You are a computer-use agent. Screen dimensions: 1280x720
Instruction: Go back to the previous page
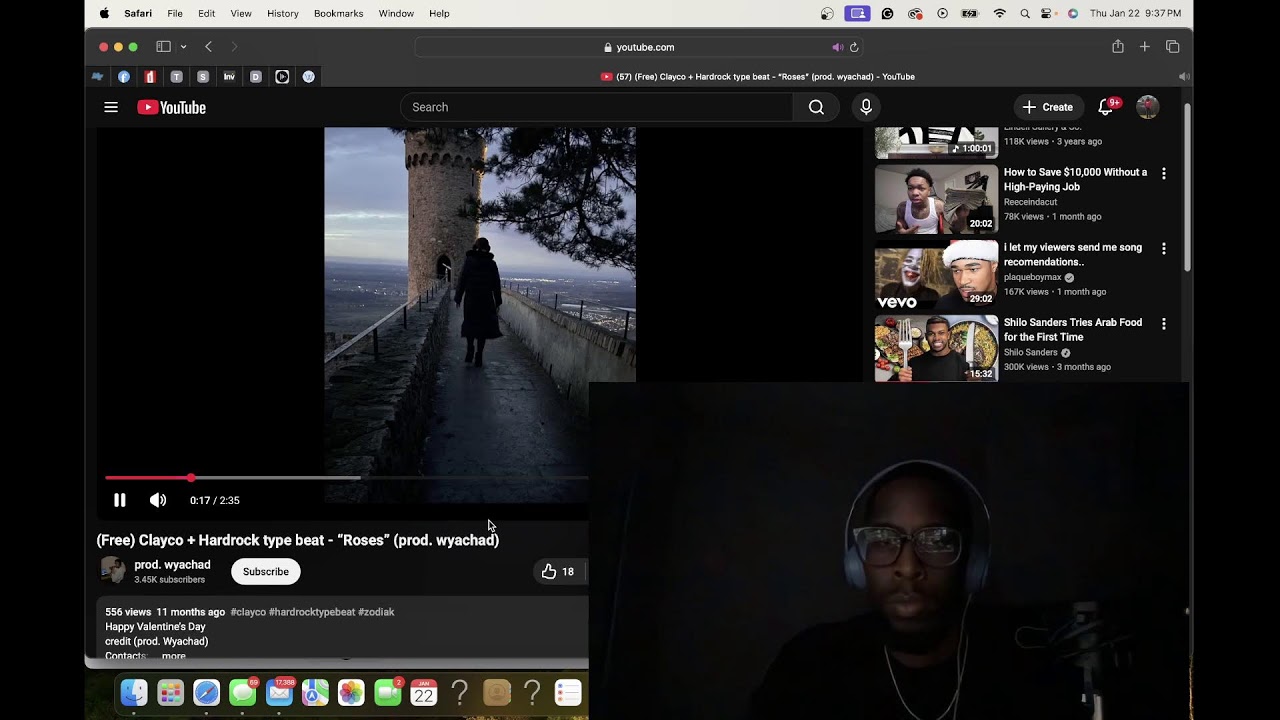pos(208,47)
